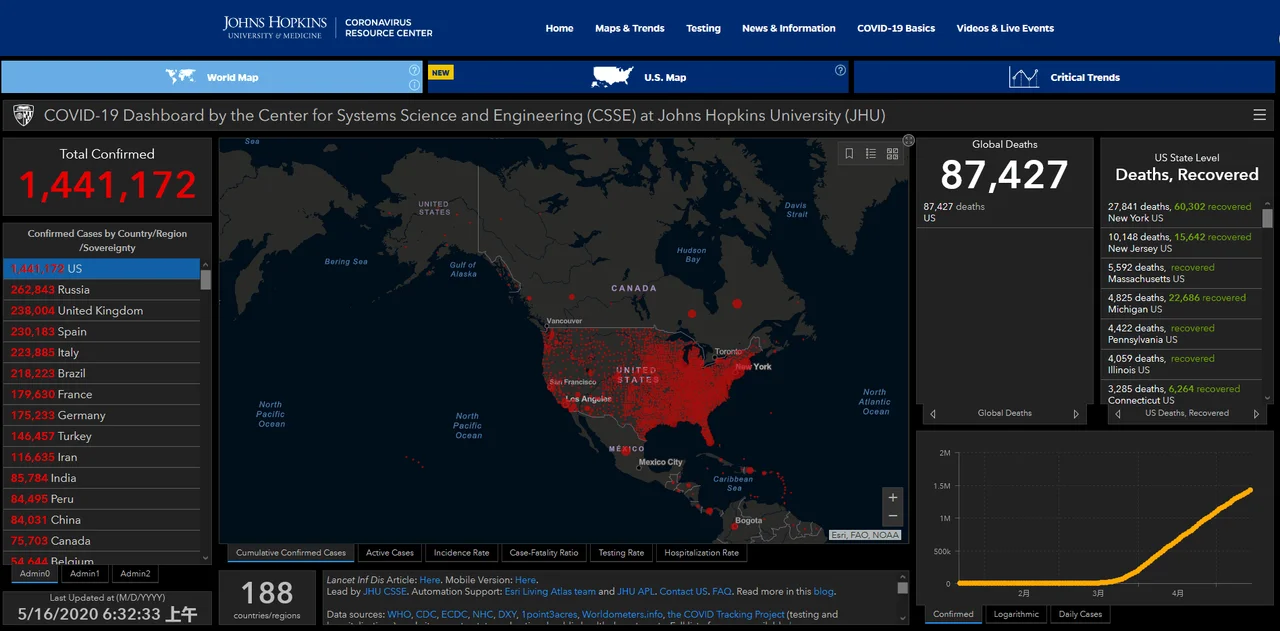Click the country list scrollbar thumb

[x=206, y=280]
